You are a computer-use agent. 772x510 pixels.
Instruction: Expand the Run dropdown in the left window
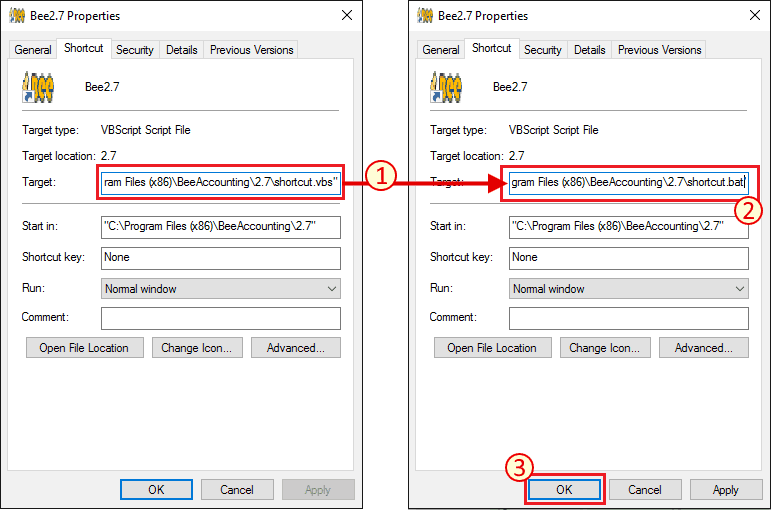click(221, 289)
